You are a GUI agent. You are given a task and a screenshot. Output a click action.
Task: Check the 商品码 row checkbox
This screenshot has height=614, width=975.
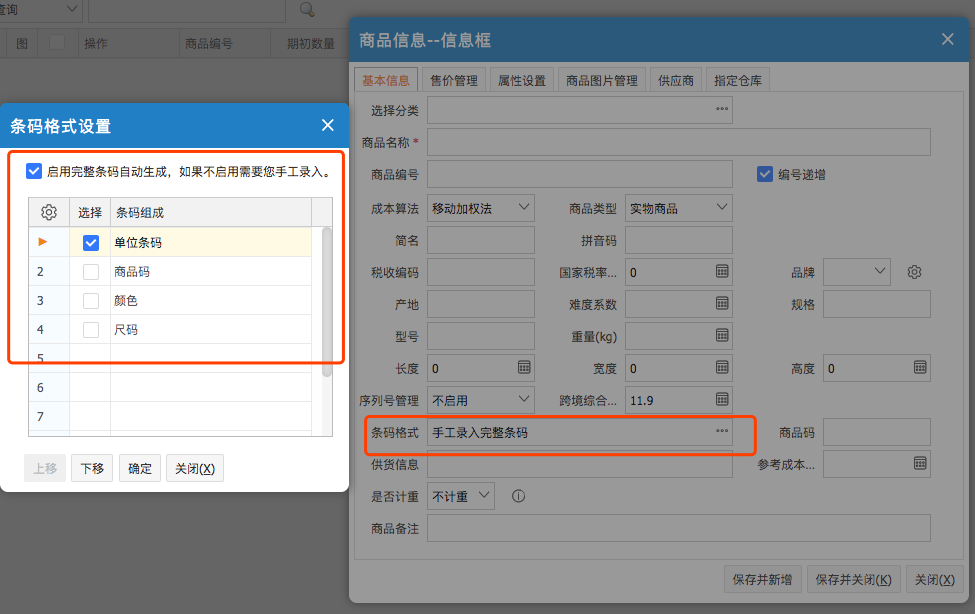coord(91,272)
